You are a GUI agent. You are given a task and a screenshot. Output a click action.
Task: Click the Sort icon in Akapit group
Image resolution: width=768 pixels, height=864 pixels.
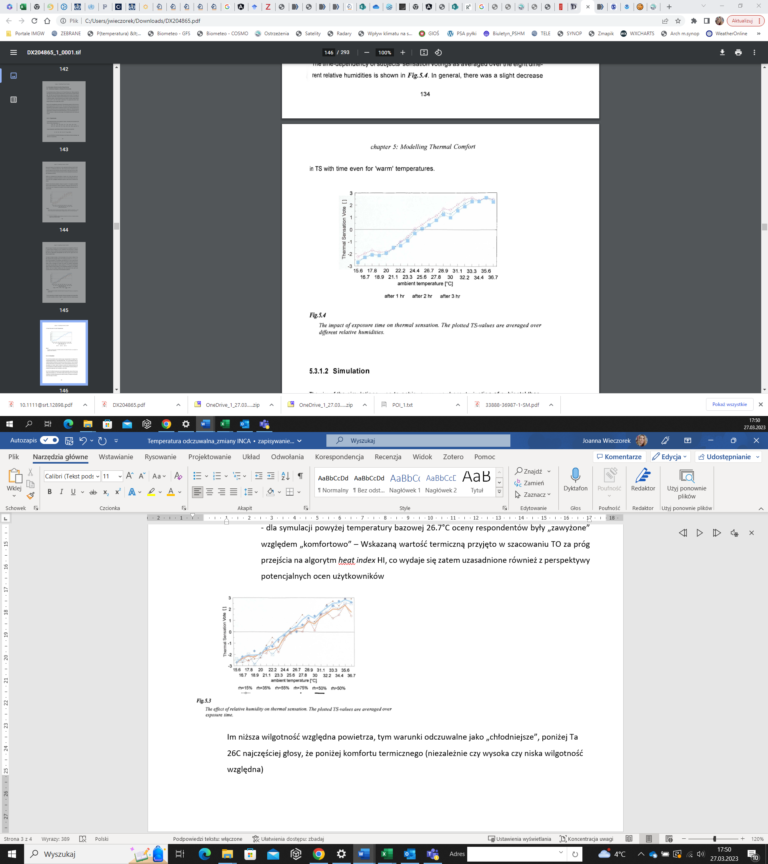(285, 476)
